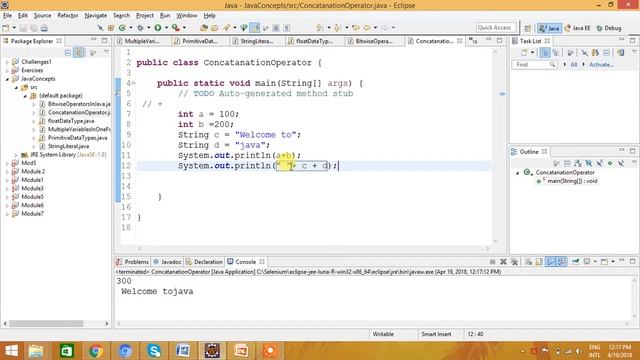This screenshot has height=360, width=640.
Task: Toggle Scheduled view in Task List toolbar
Action: click(556, 53)
